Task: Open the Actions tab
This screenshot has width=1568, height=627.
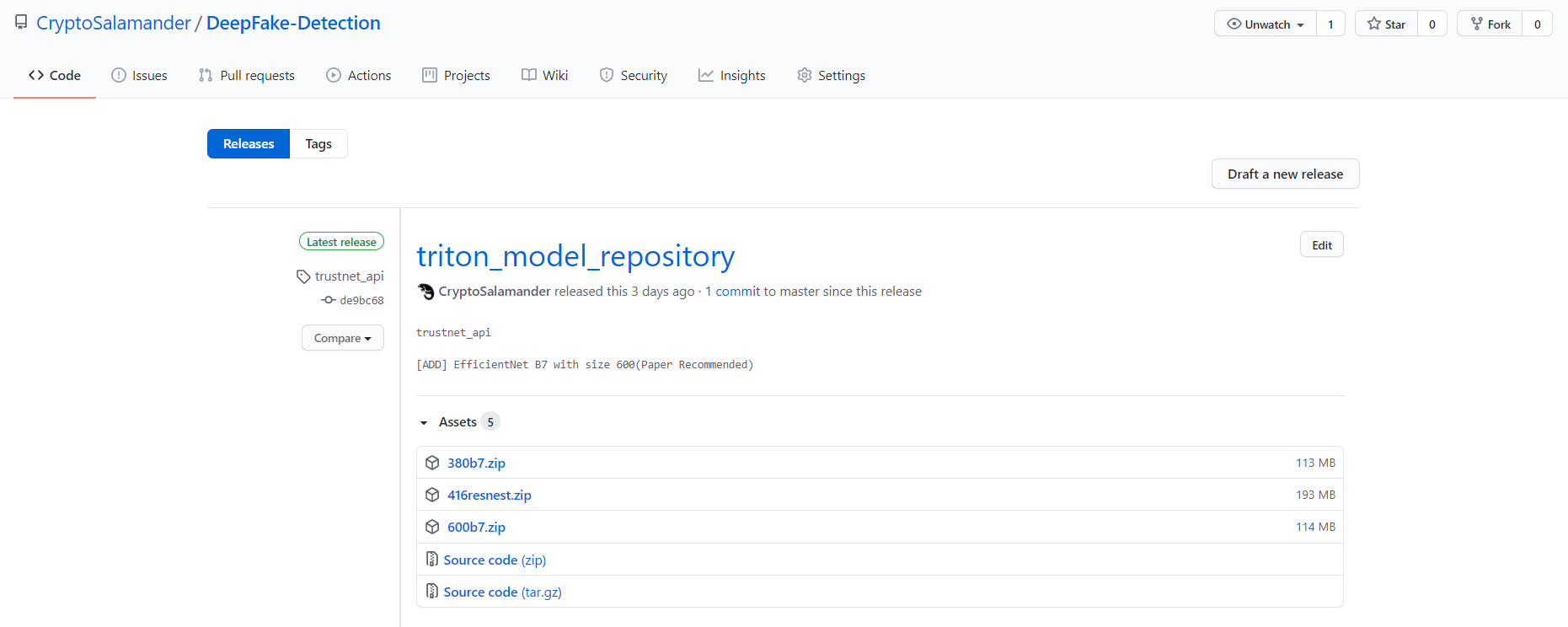Action: [358, 75]
